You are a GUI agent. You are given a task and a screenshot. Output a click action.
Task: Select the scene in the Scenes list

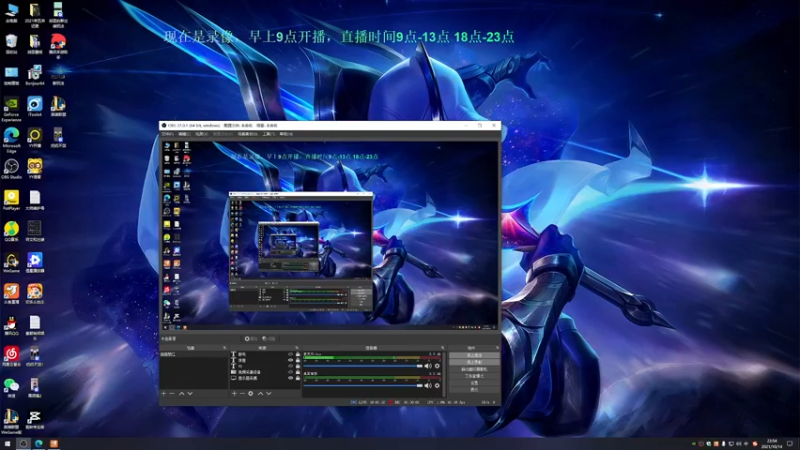194,354
